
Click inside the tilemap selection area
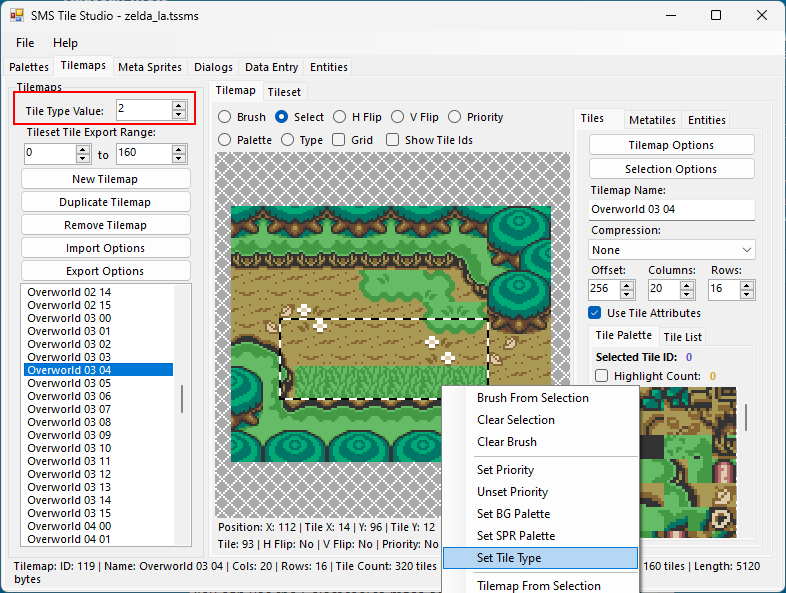click(384, 359)
